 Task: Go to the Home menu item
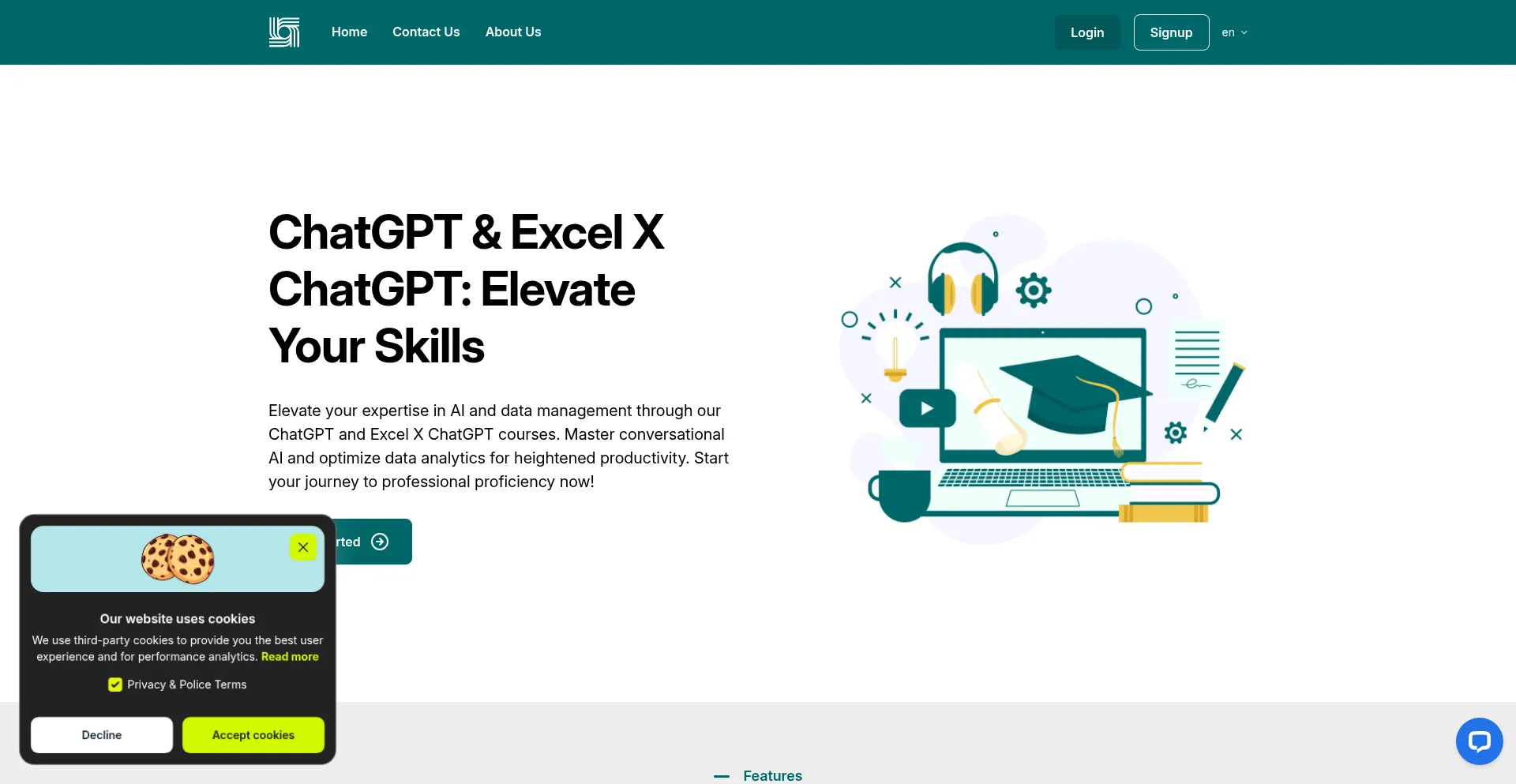(x=349, y=32)
